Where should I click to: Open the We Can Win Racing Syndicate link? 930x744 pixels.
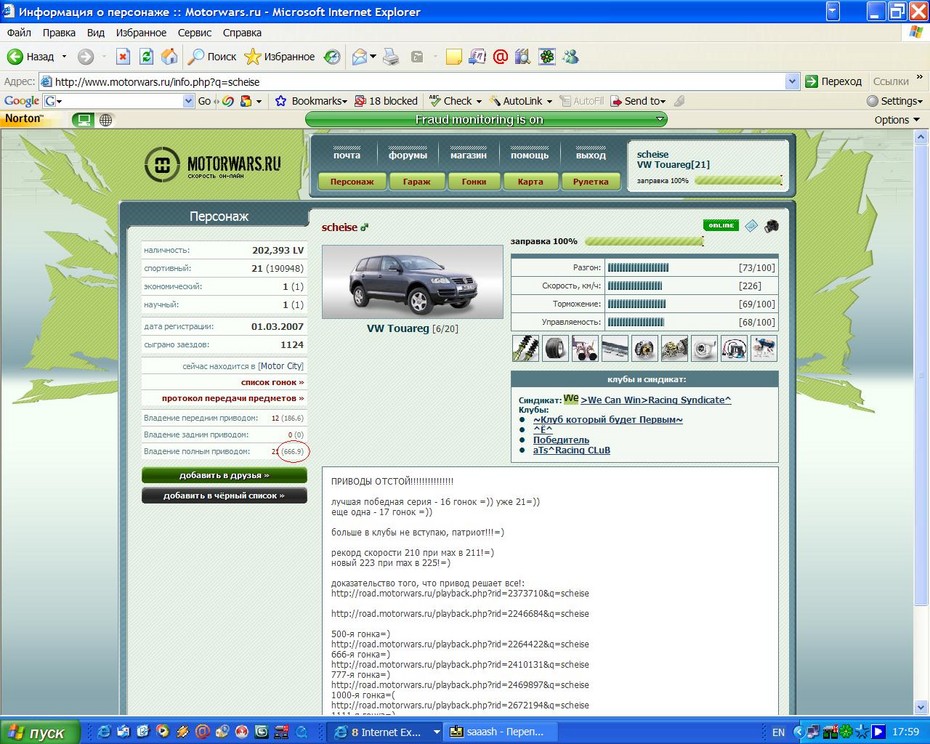(655, 400)
